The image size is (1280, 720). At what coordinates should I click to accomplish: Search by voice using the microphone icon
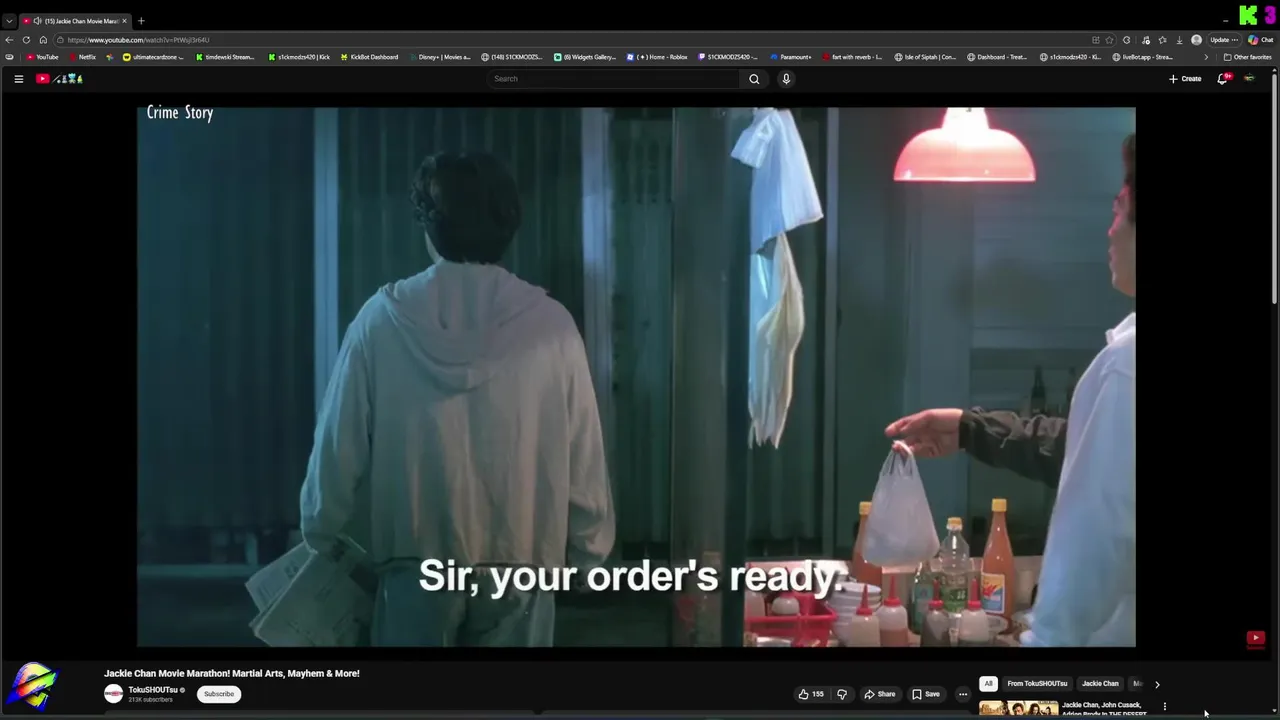786,79
